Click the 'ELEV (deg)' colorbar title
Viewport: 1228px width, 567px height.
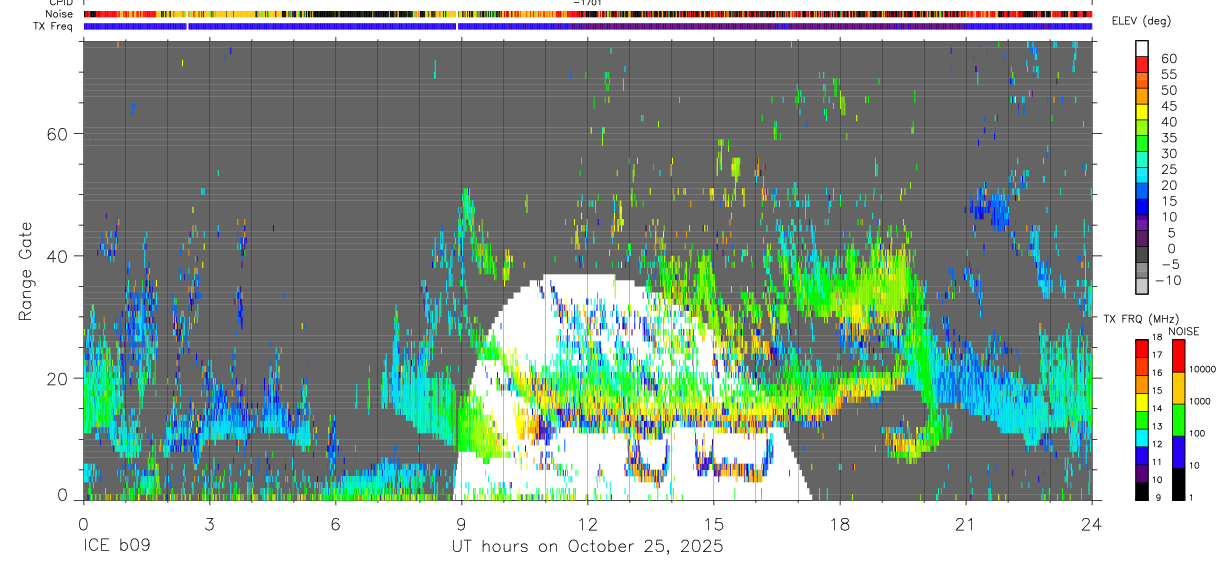coord(1141,21)
